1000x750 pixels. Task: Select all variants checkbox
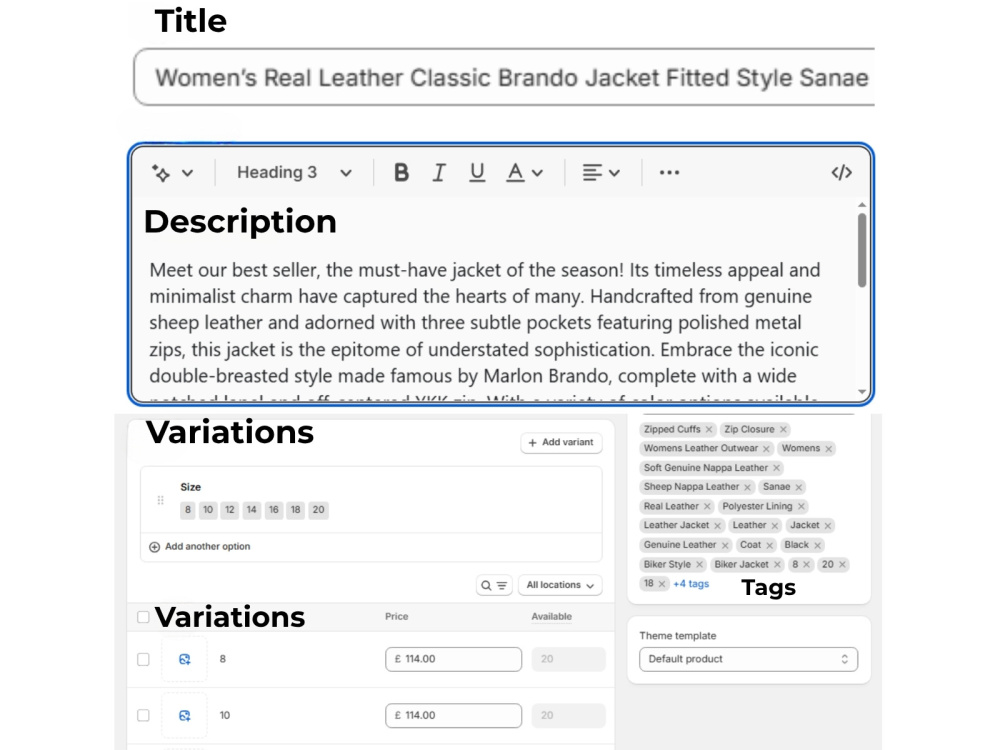(143, 617)
